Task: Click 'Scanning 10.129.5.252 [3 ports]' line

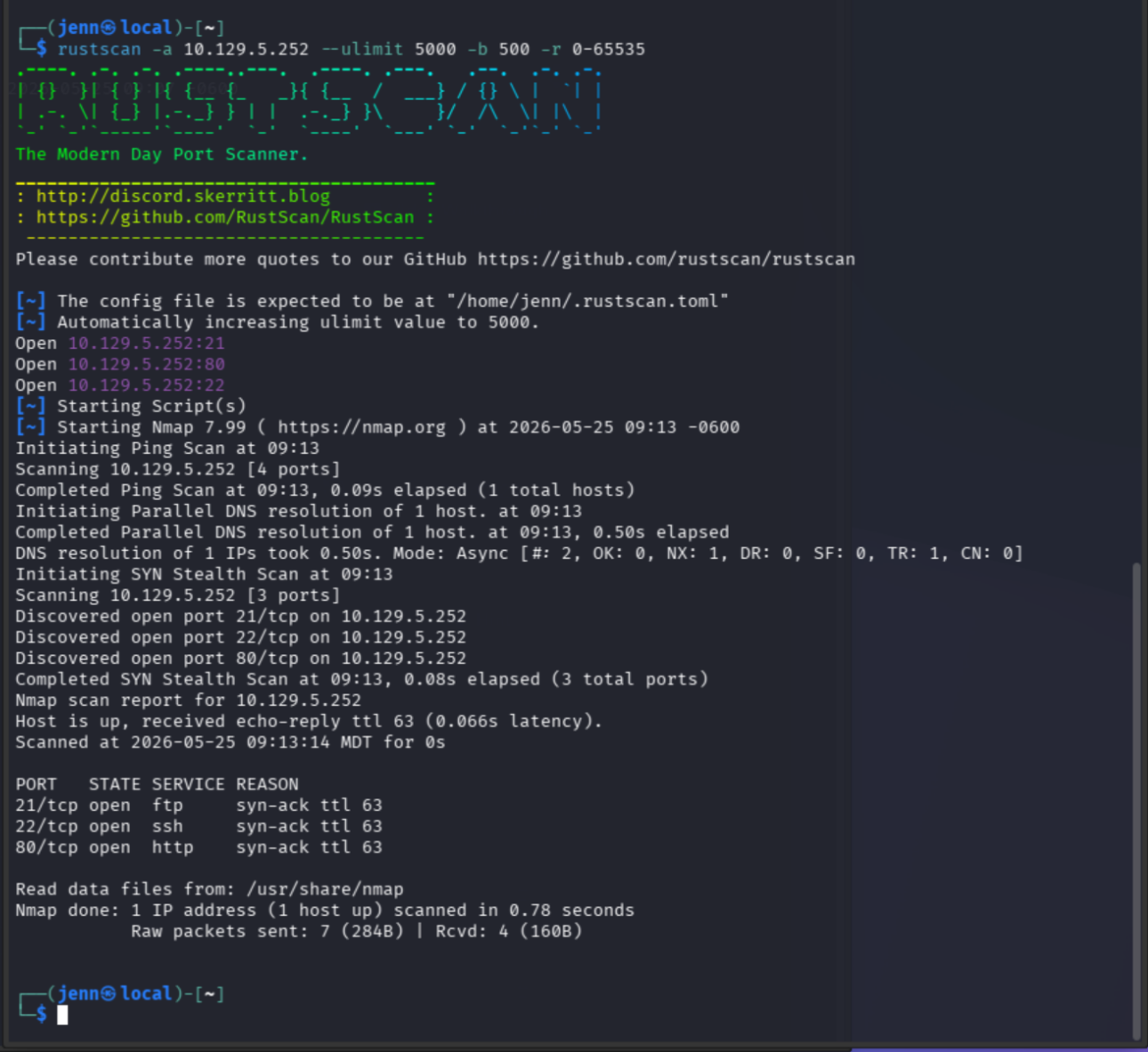Action: [x=177, y=595]
